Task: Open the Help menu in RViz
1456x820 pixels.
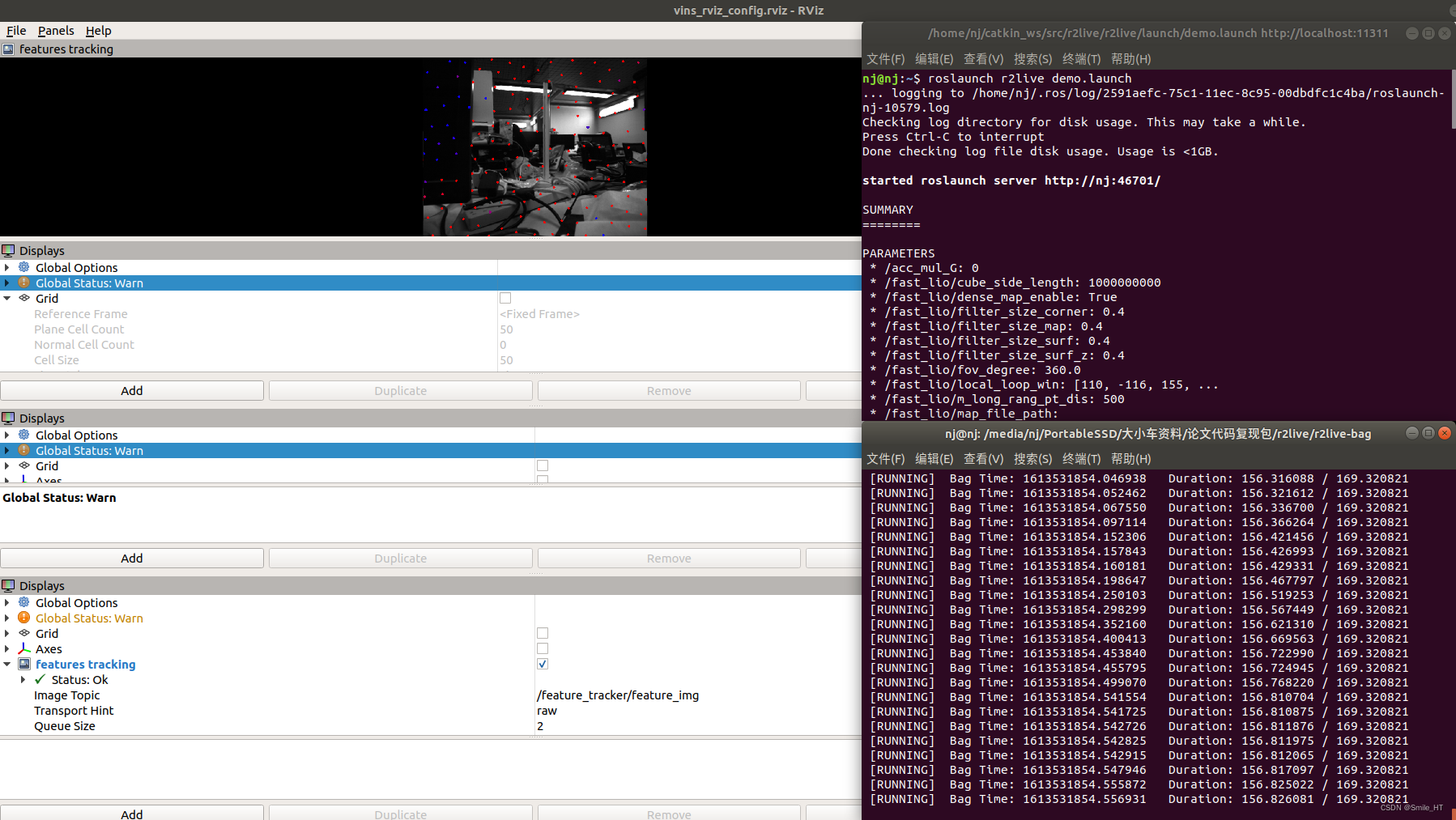Action: 99,31
